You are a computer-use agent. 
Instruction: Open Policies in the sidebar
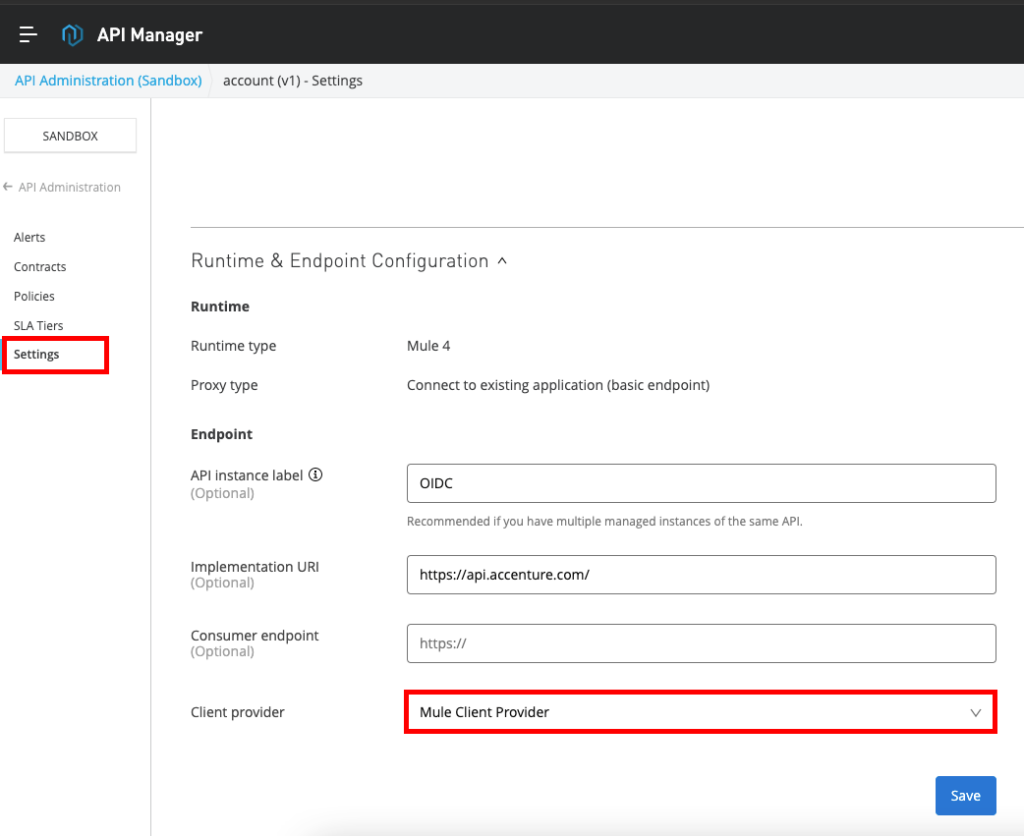[34, 296]
